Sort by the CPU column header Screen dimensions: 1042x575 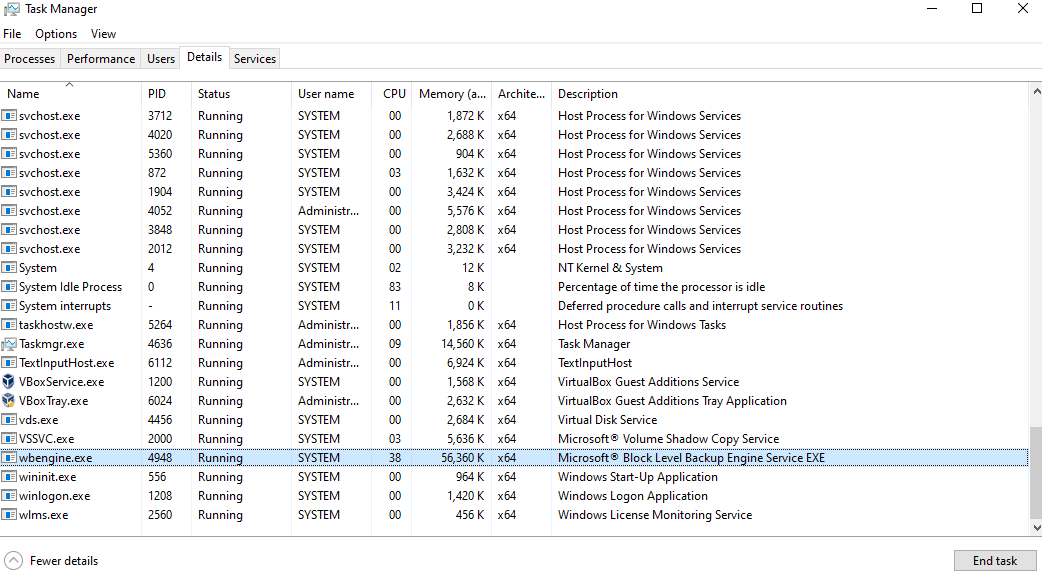pyautogui.click(x=391, y=94)
